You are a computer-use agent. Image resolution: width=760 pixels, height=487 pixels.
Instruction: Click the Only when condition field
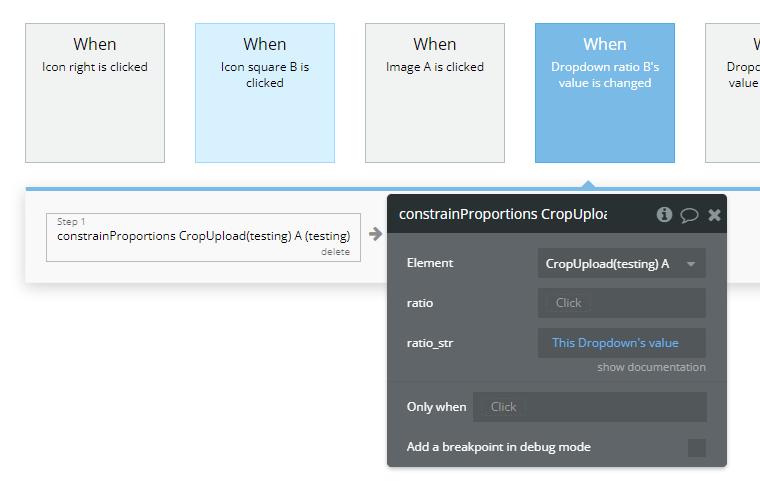(x=589, y=407)
